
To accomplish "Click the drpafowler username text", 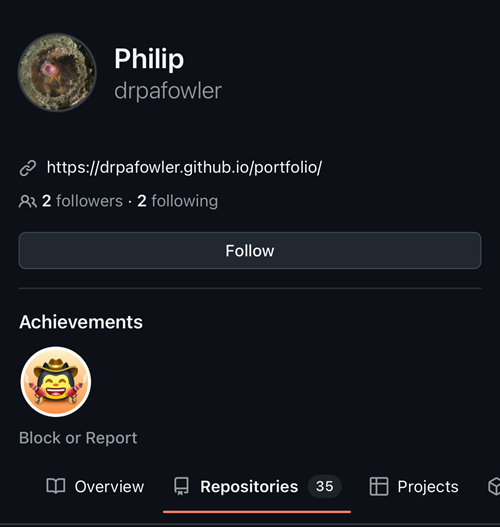I will (168, 91).
